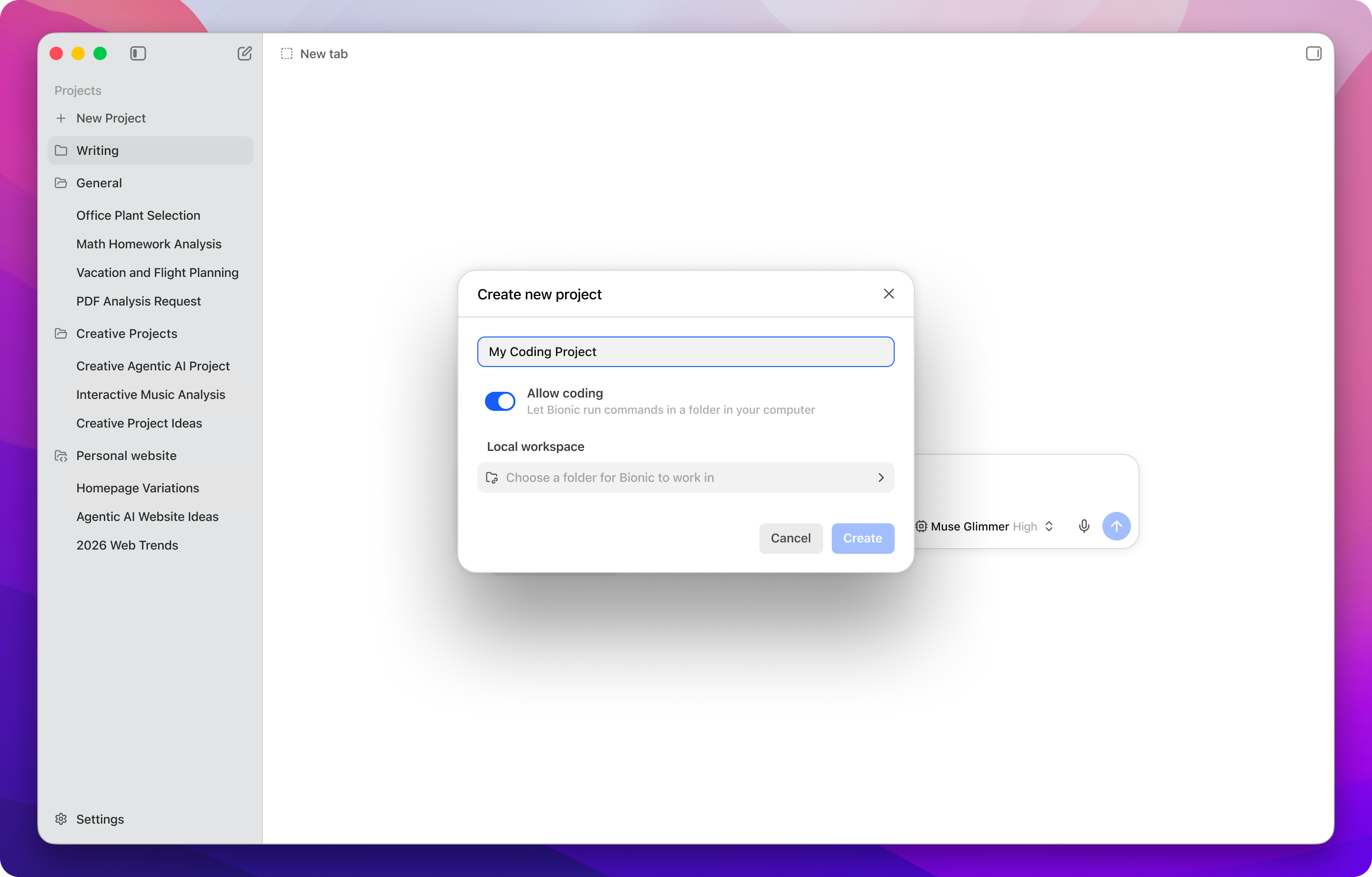Open the Math Homework Analysis chat
1372x877 pixels.
click(x=149, y=244)
